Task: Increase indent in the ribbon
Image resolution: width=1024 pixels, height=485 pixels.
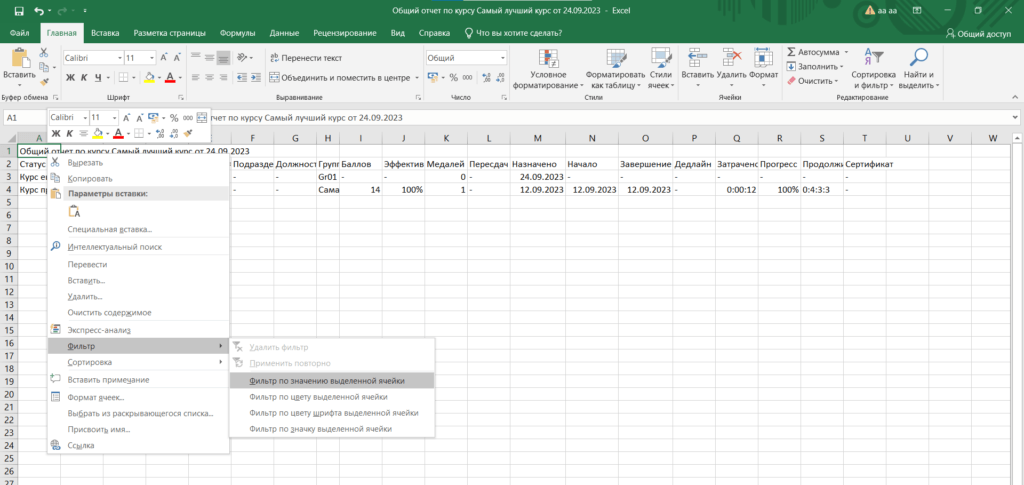Action: tap(256, 78)
